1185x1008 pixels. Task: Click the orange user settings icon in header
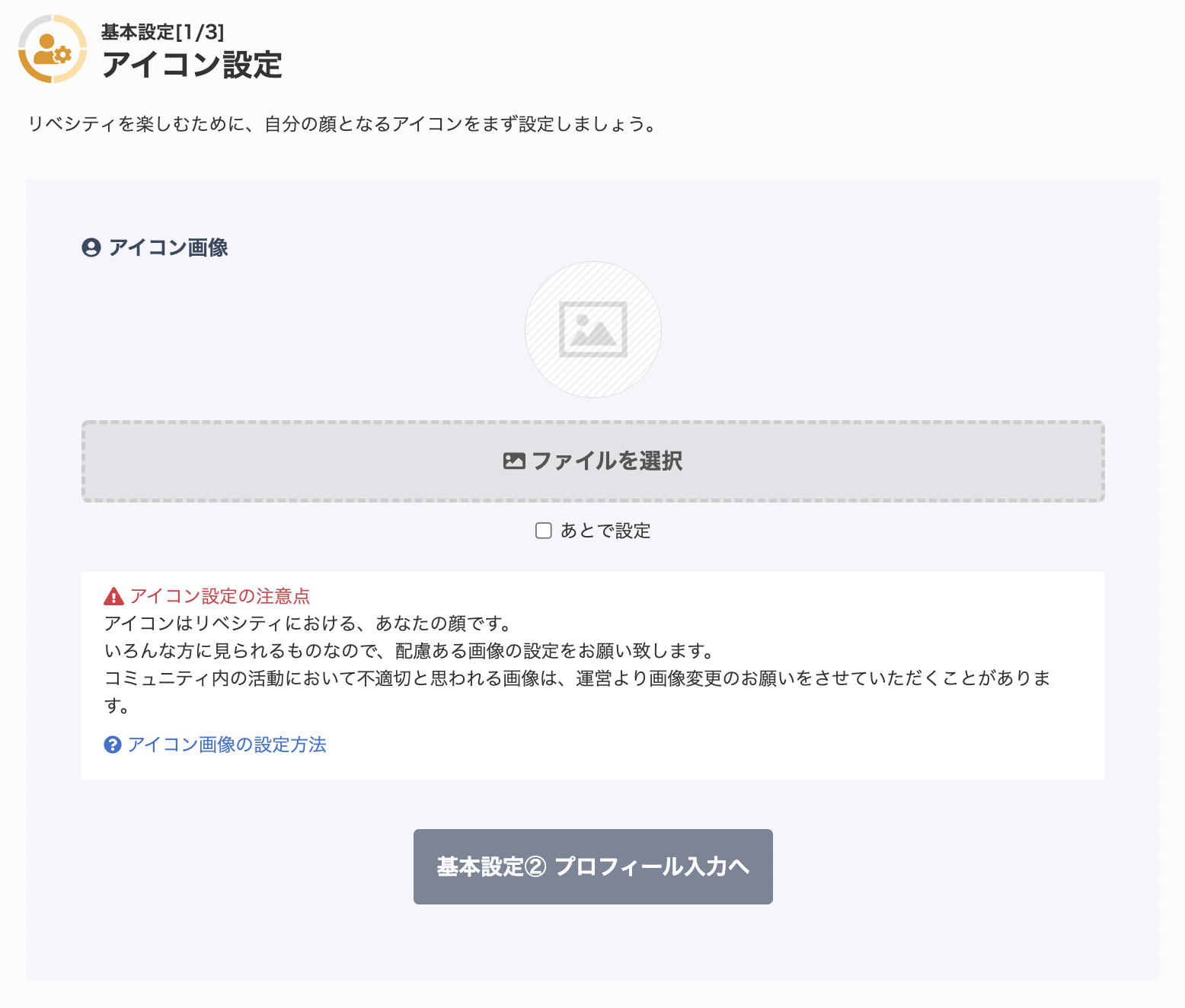(53, 49)
